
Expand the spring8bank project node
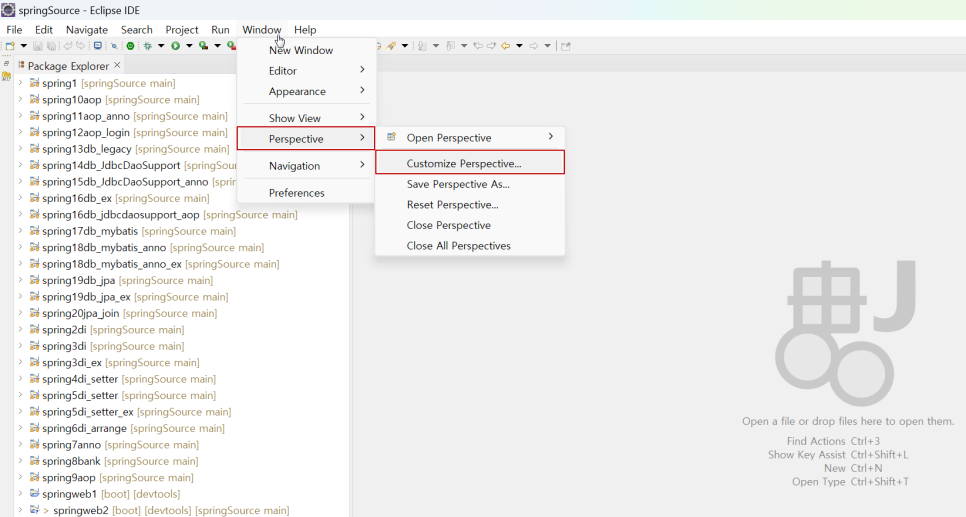tap(20, 461)
